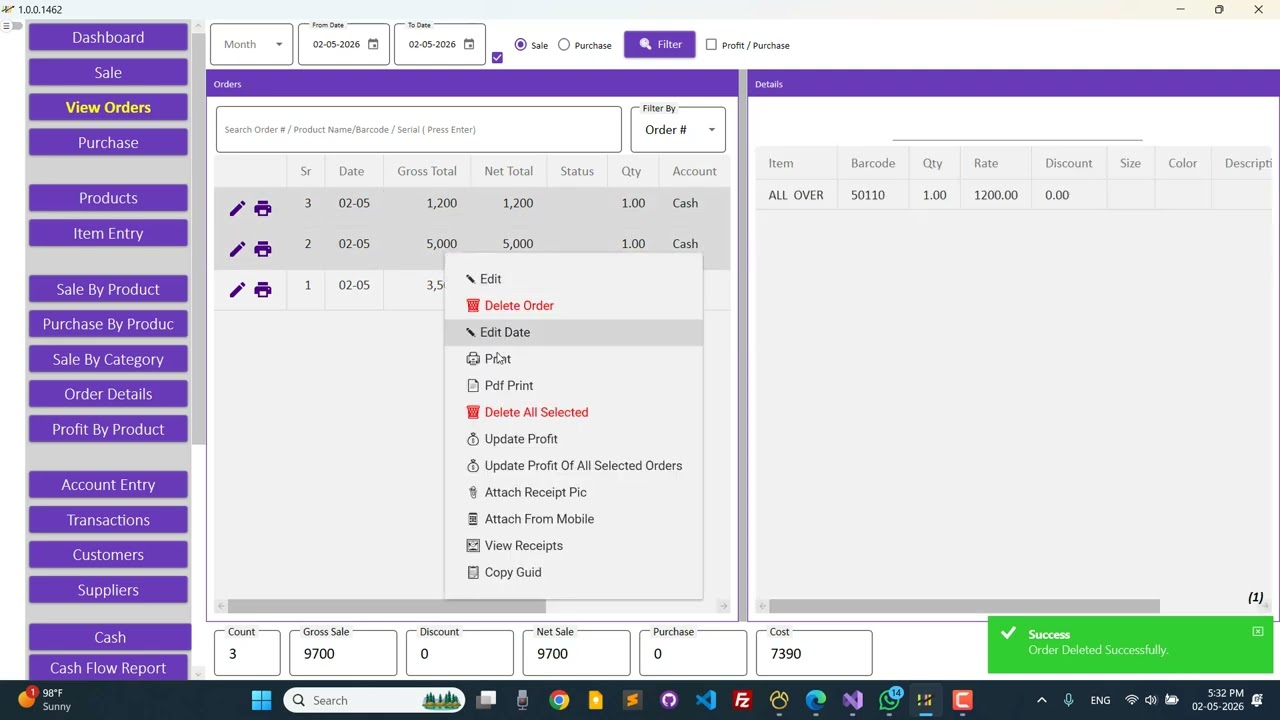Open Profit By Product report
This screenshot has height=720, width=1280.
pos(108,429)
